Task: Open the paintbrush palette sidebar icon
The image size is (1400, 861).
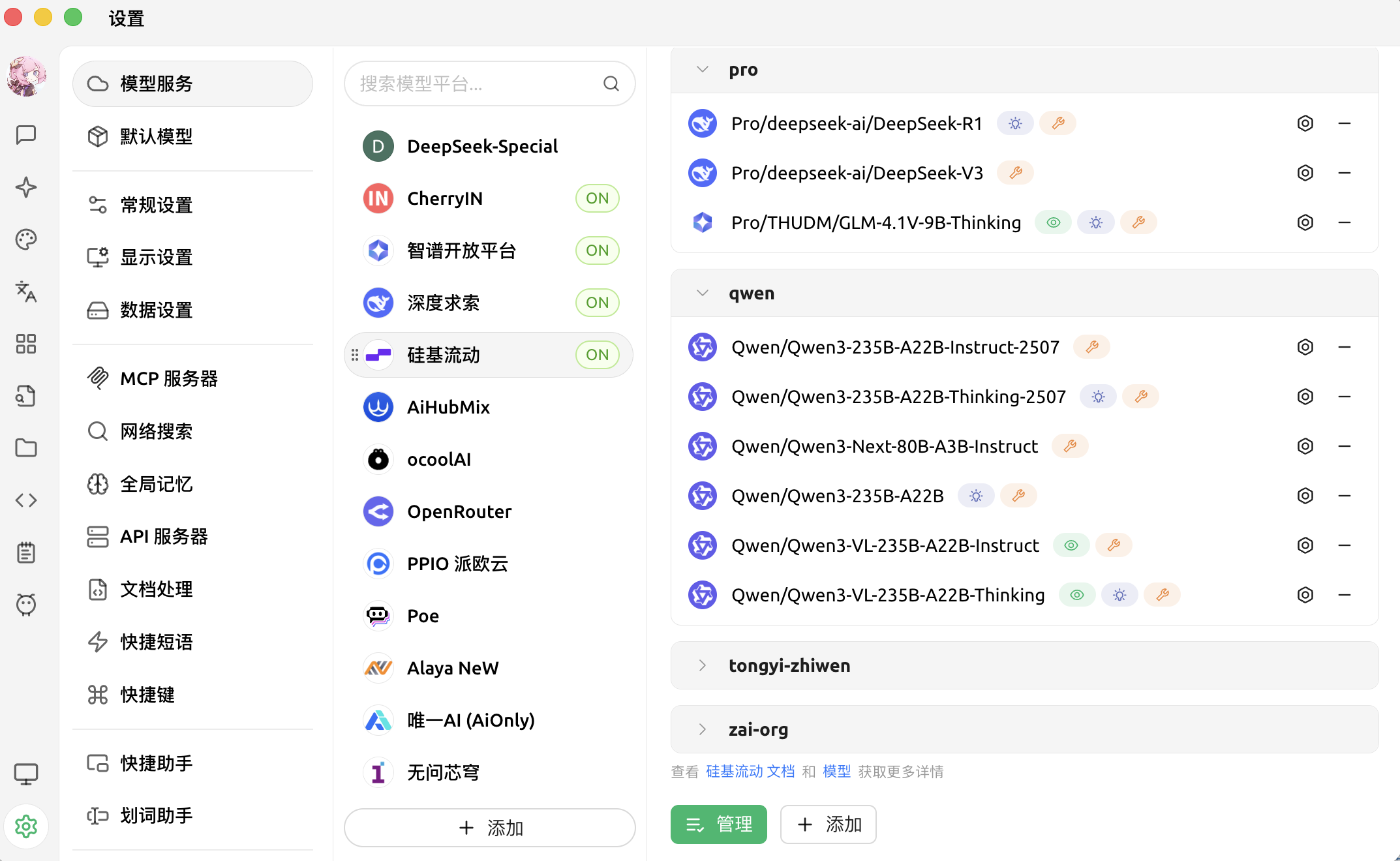Action: (26, 239)
